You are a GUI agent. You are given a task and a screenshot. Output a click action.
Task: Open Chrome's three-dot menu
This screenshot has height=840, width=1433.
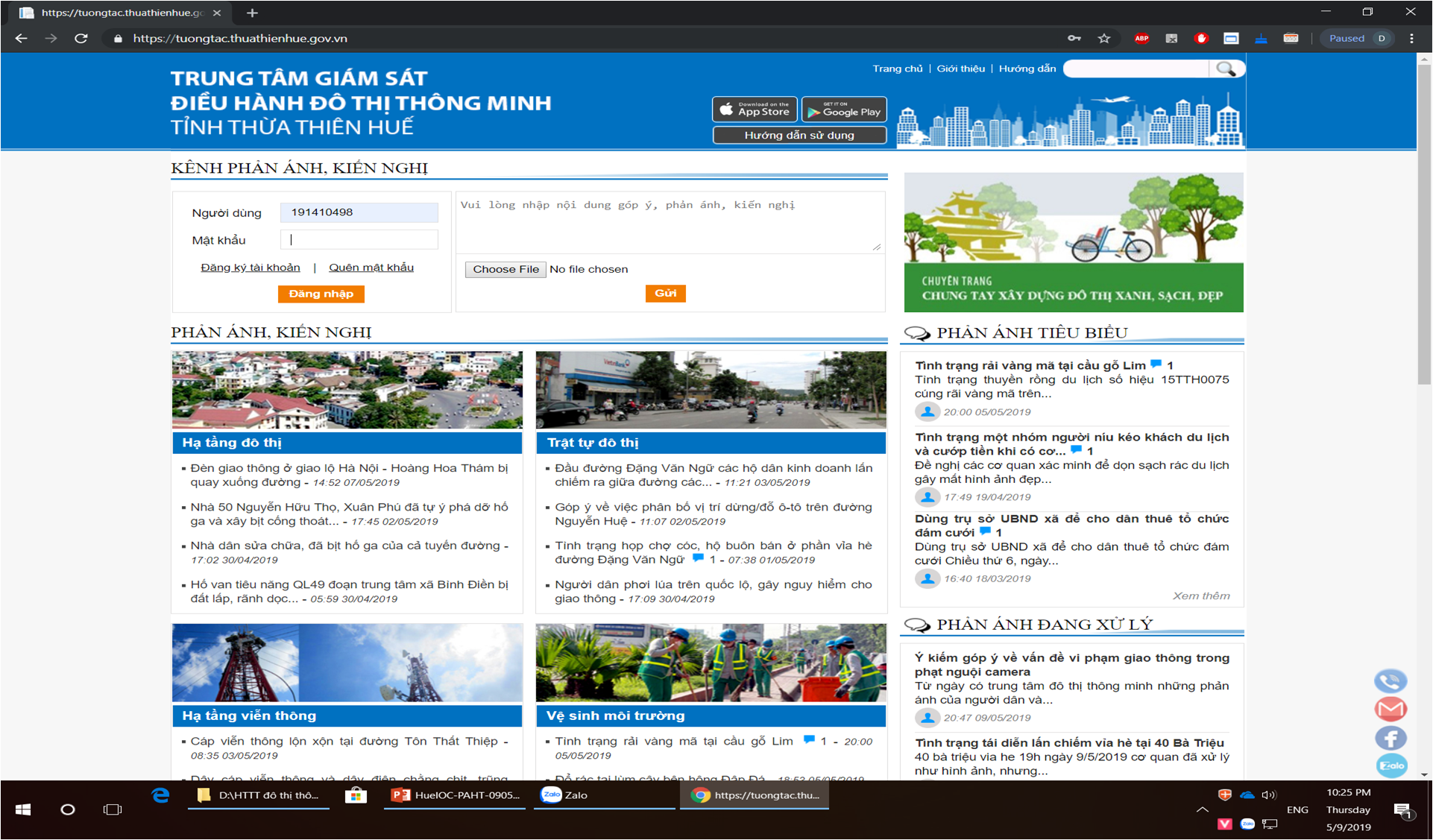(1411, 38)
